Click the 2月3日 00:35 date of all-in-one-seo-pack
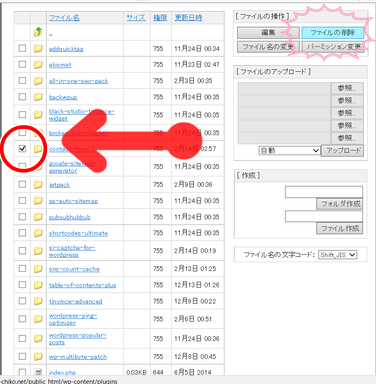This screenshot has width=376, height=384. pos(193,81)
